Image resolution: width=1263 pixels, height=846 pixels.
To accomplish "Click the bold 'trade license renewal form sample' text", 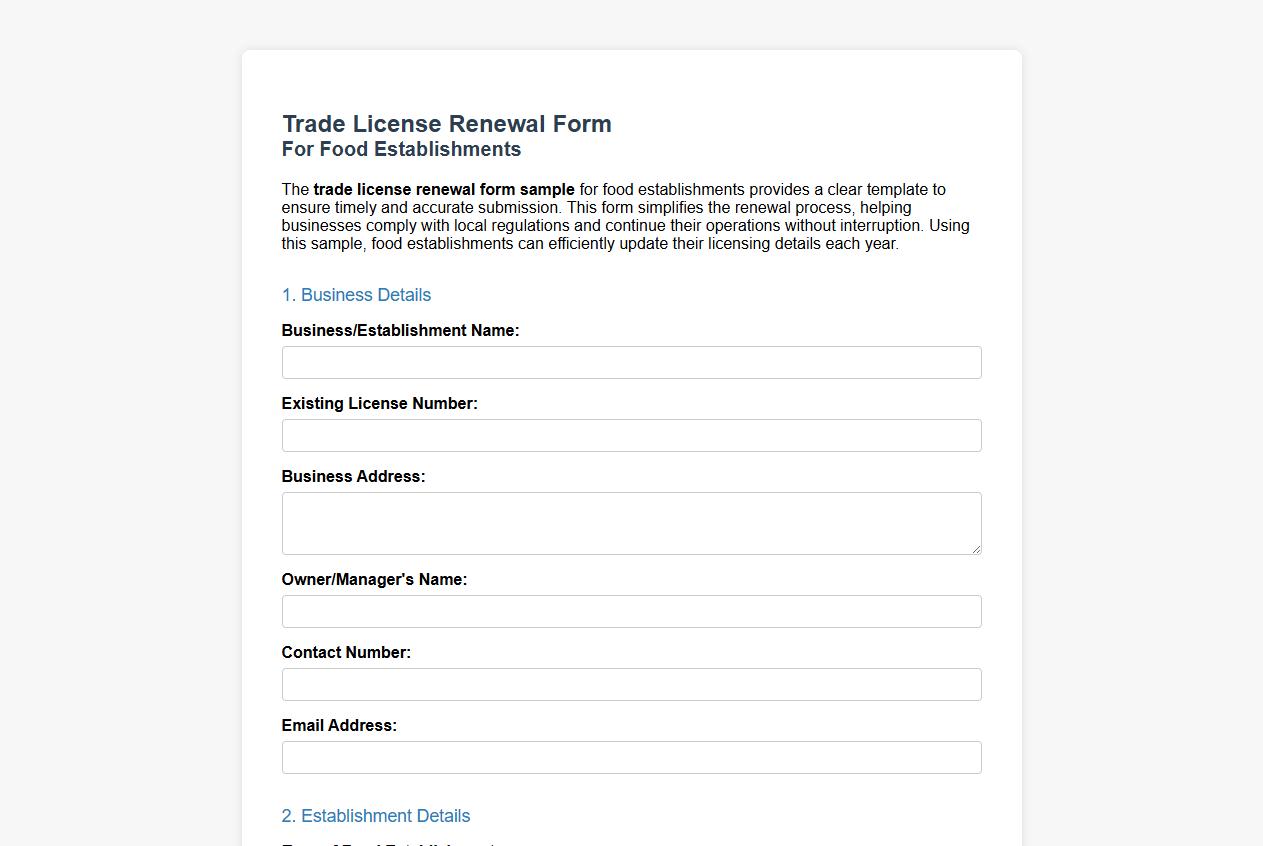I will pos(443,189).
